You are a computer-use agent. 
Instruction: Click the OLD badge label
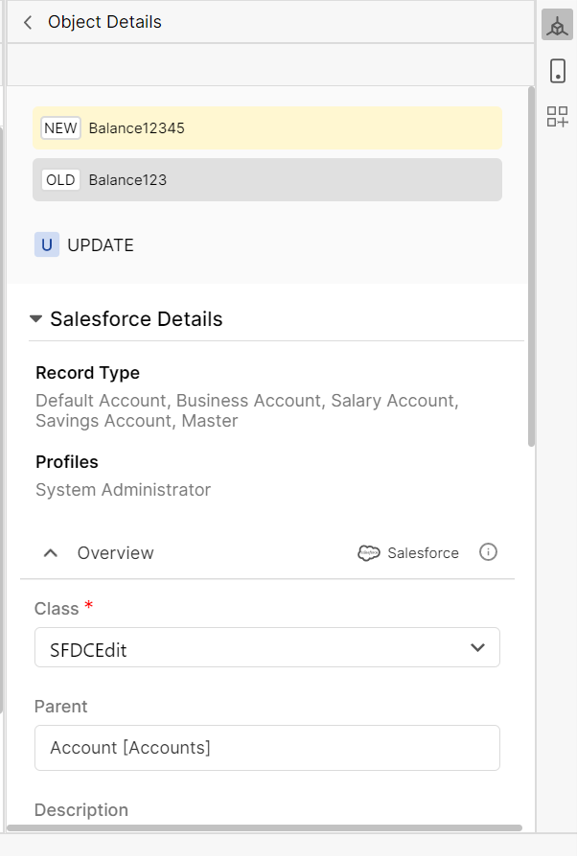pos(61,180)
